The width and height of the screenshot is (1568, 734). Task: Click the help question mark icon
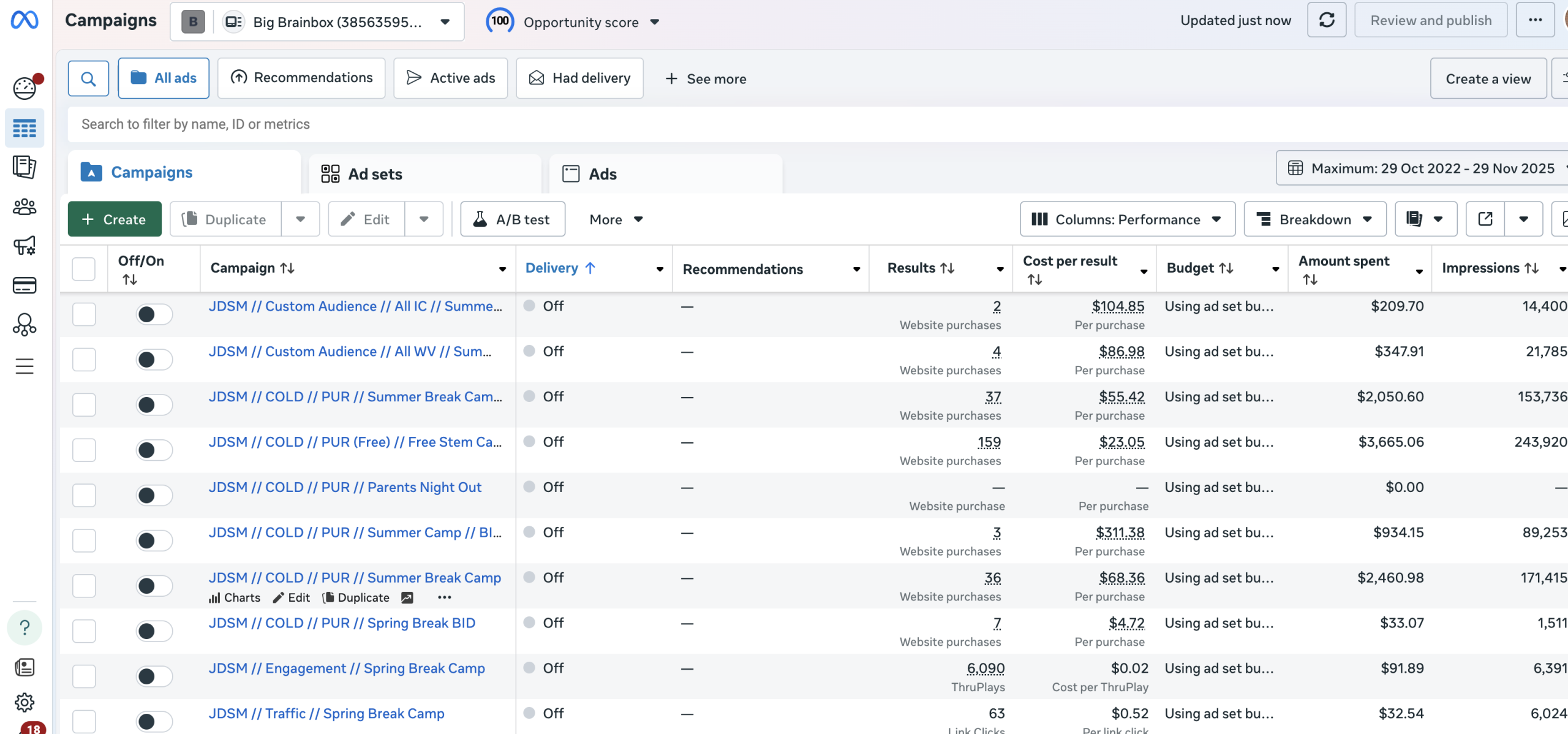(x=24, y=627)
